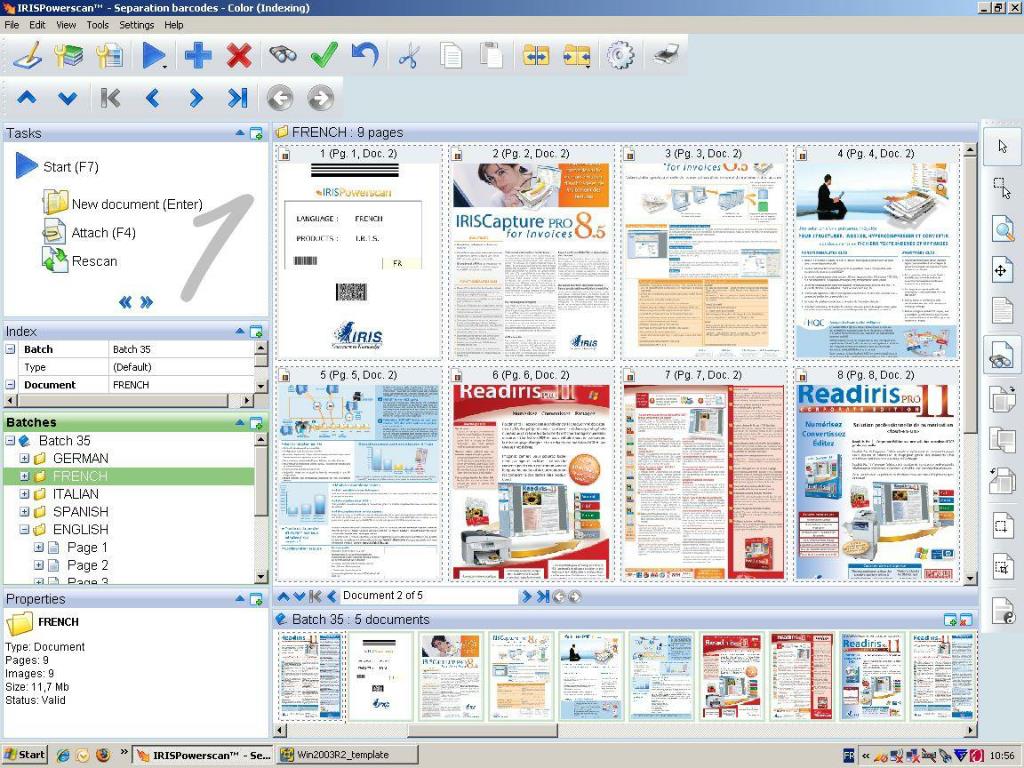Screen dimensions: 1024x768
Task: Click the Rescan task
Action: (80, 261)
